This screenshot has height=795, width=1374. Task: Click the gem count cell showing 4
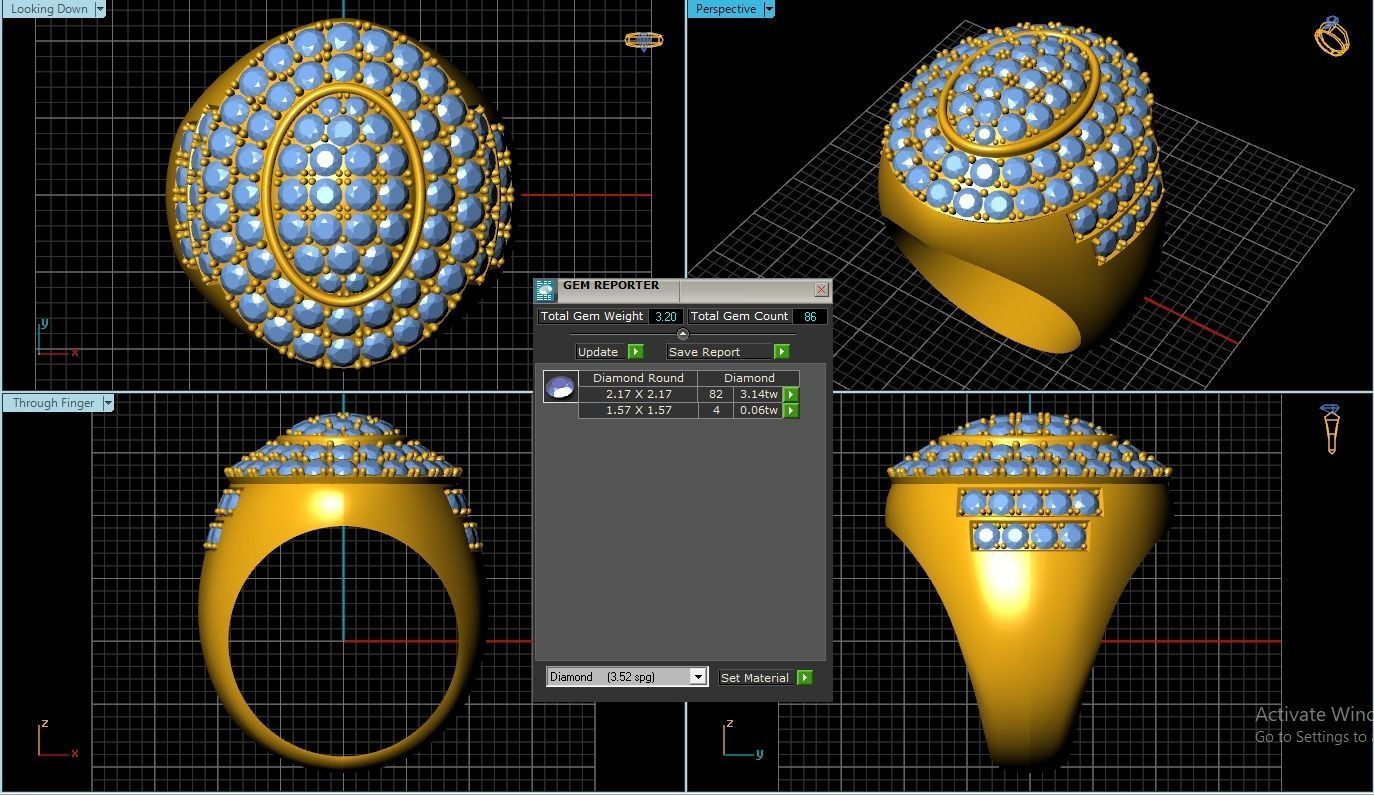point(715,411)
